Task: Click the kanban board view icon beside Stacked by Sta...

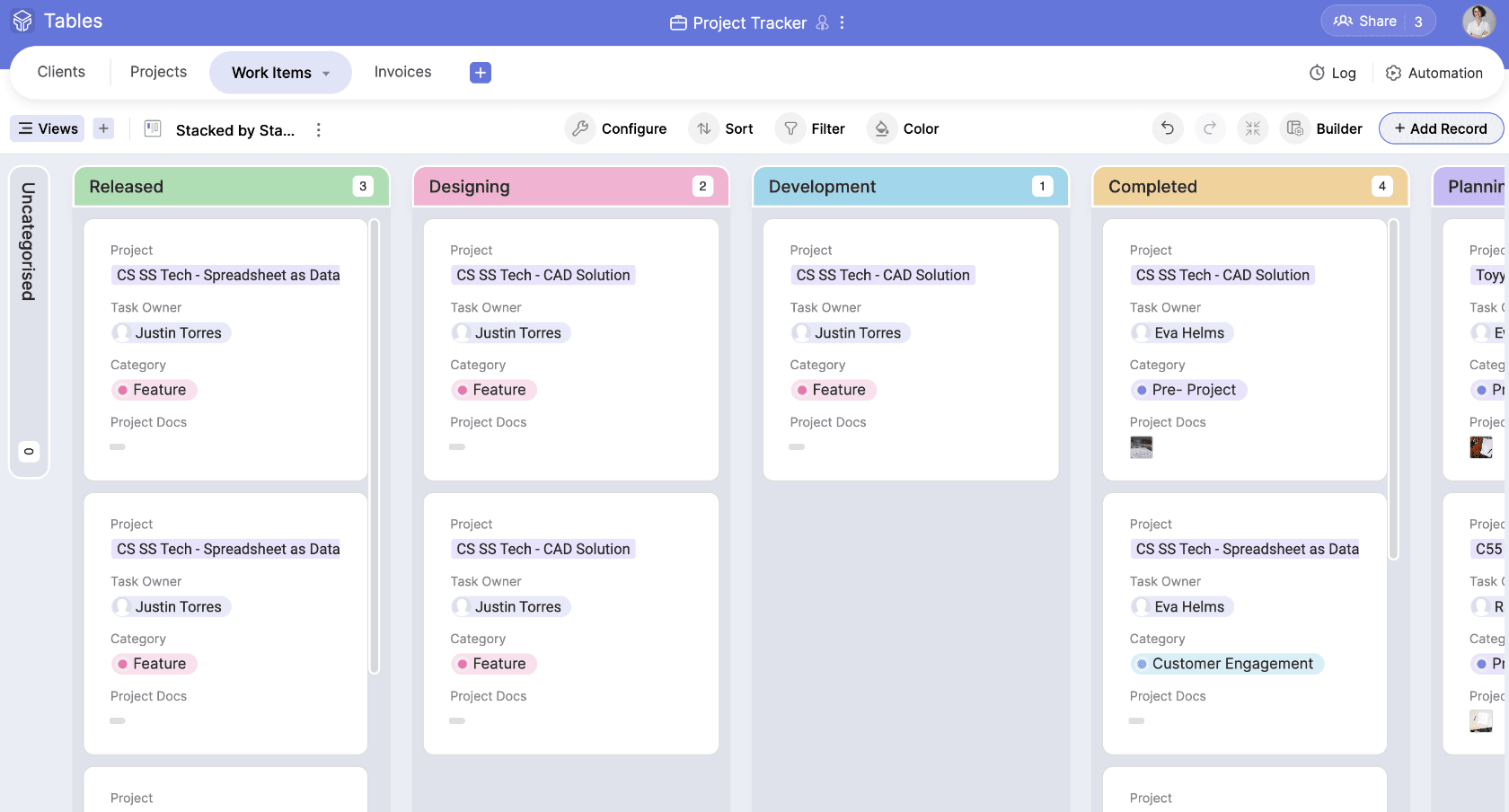Action: (x=152, y=129)
